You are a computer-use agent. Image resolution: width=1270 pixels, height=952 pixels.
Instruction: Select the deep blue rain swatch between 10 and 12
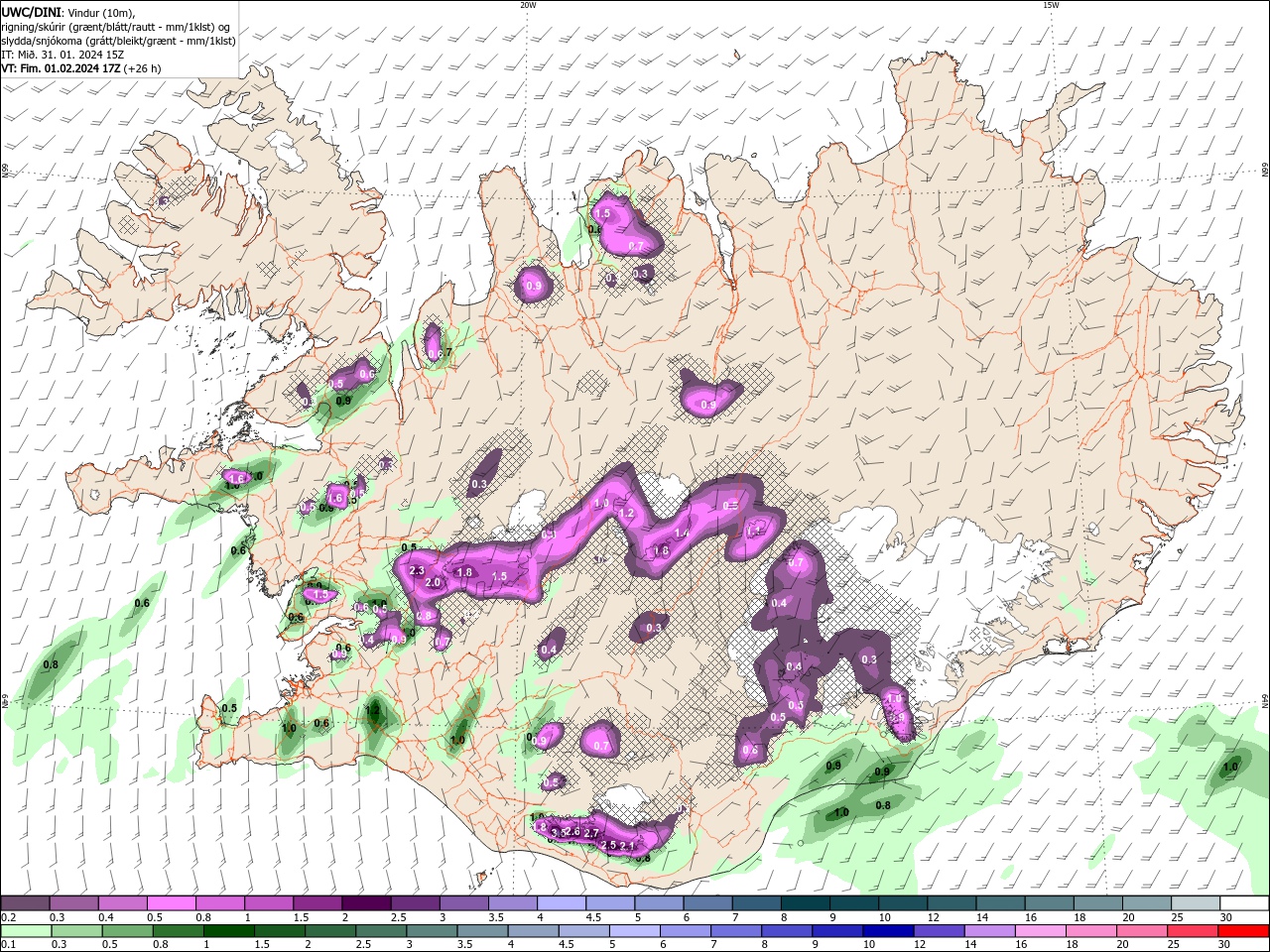(x=888, y=931)
